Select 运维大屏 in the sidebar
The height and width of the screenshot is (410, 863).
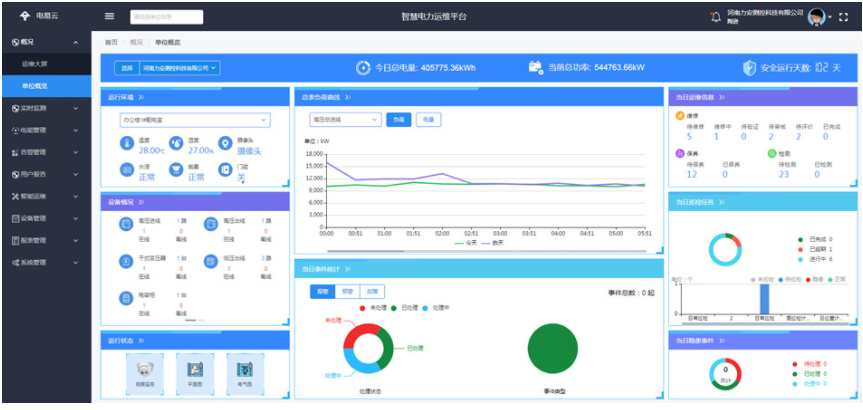click(x=35, y=64)
